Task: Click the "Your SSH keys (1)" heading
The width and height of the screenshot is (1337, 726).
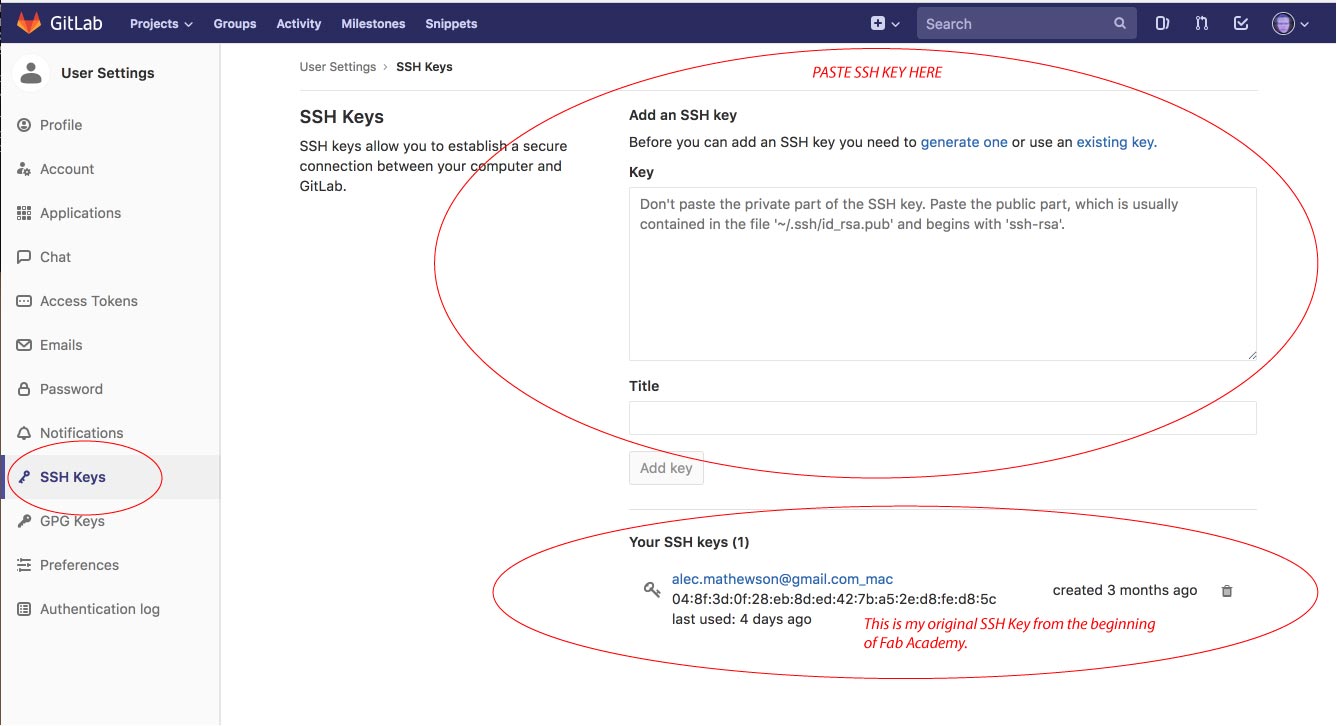Action: tap(689, 542)
